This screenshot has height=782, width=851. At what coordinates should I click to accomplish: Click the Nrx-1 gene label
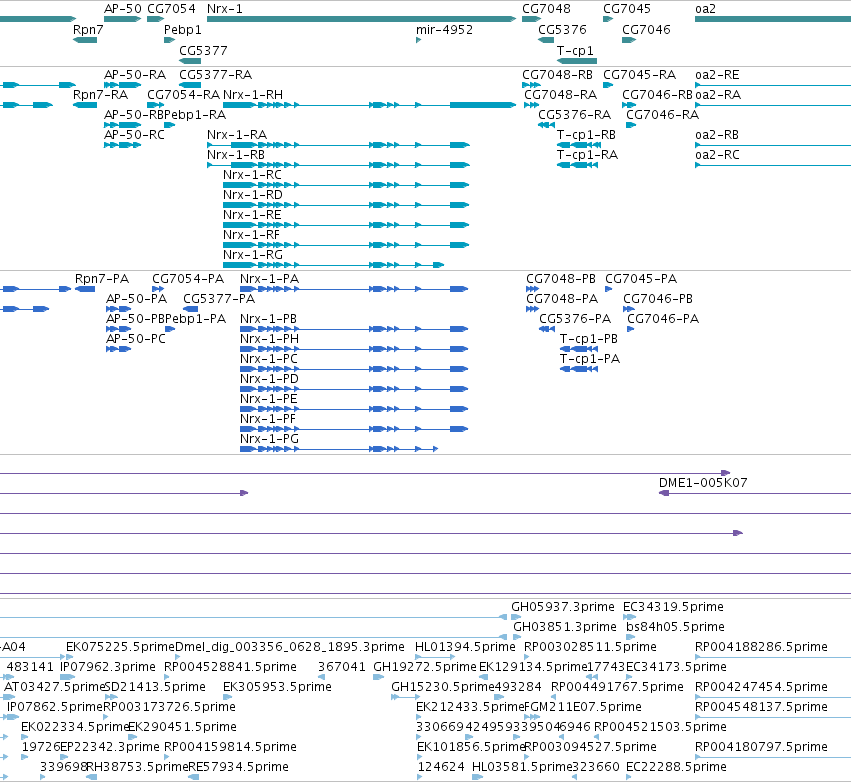coord(225,9)
